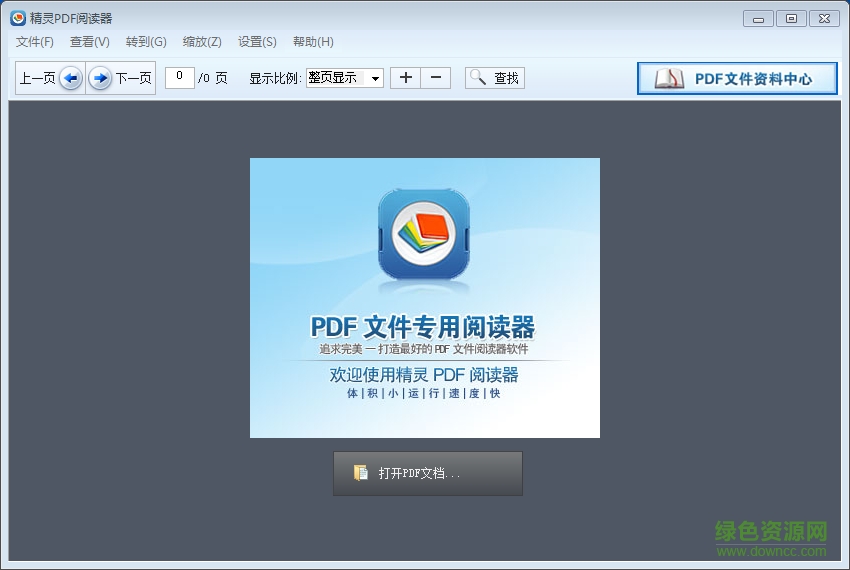
Task: Click the 打开PDF文档 button
Action: pos(428,473)
